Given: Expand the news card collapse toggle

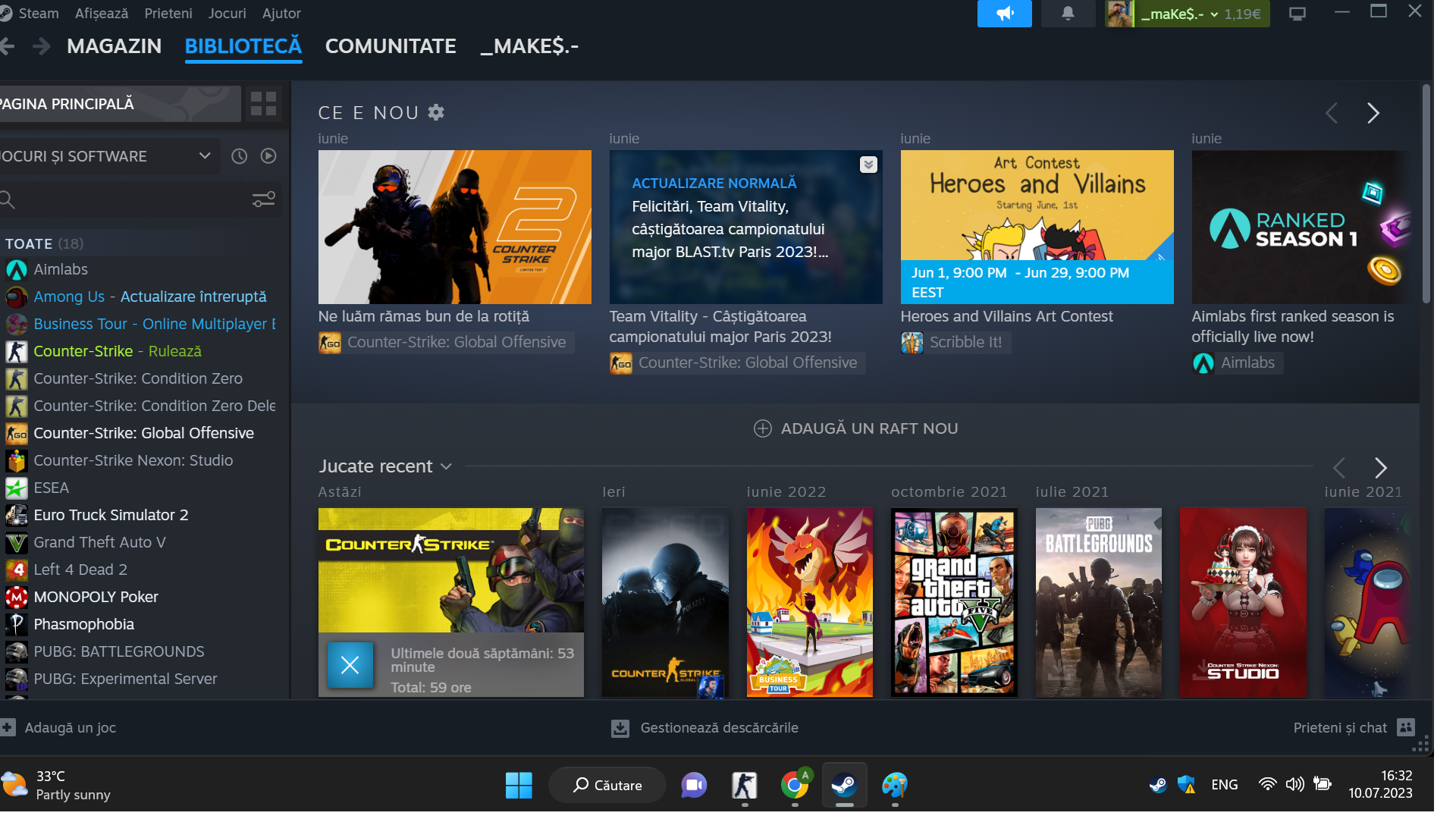Looking at the screenshot, I should 868,165.
